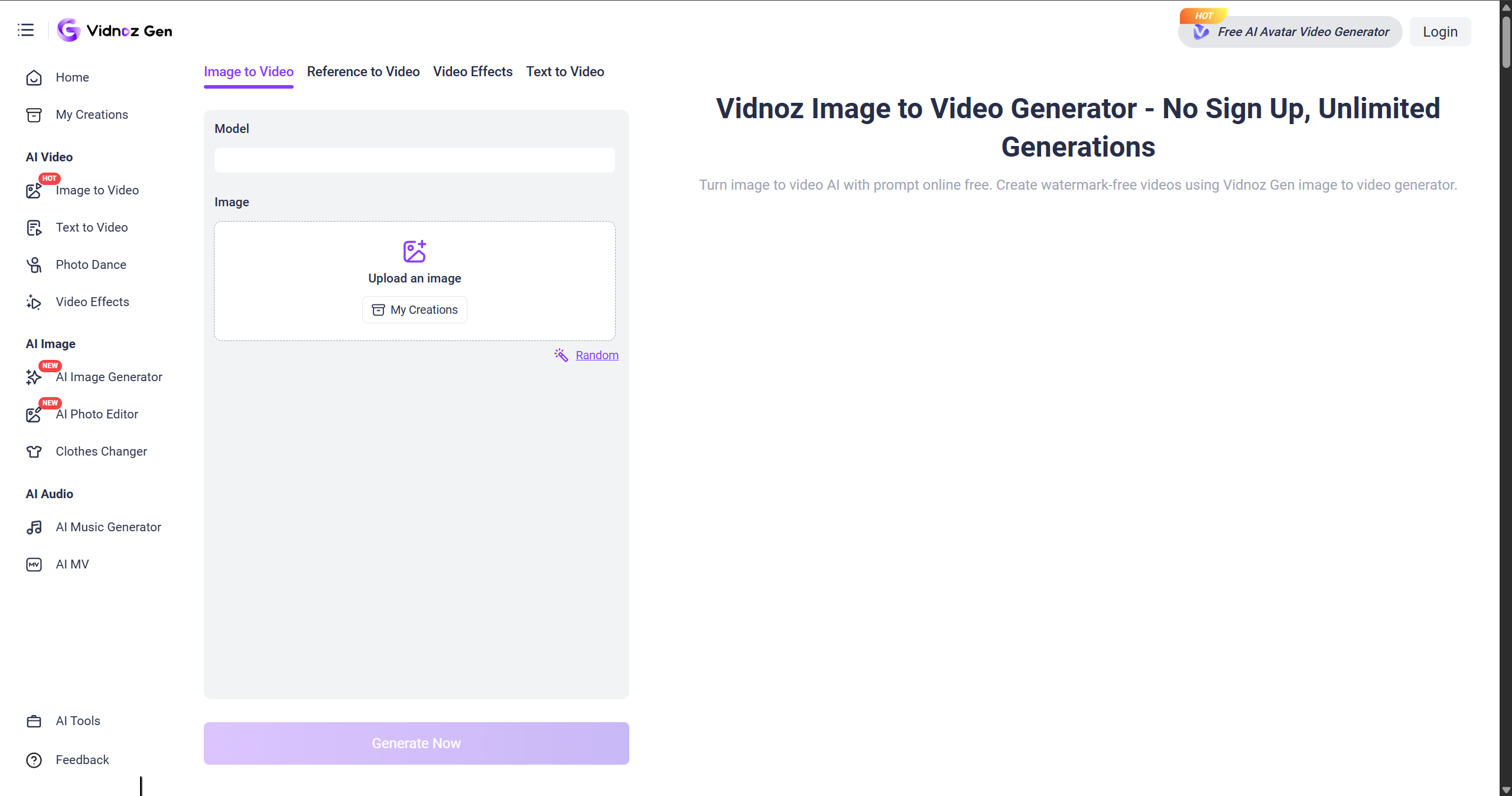The height and width of the screenshot is (796, 1512).
Task: Click the Login button
Action: (1440, 32)
